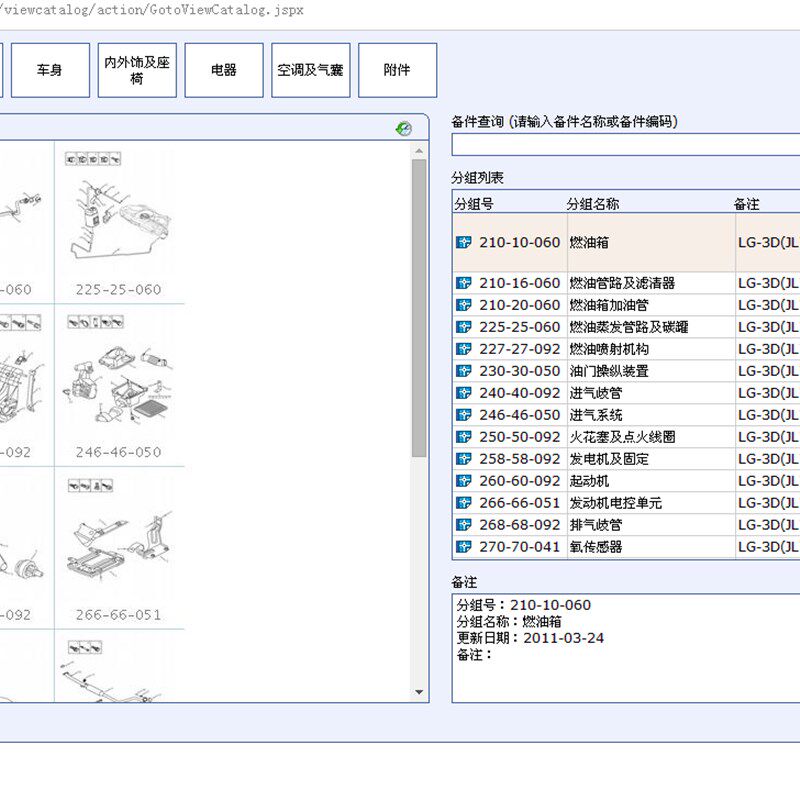Click the icon beside 210-16-060
This screenshot has height=800, width=800.
pos(463,283)
